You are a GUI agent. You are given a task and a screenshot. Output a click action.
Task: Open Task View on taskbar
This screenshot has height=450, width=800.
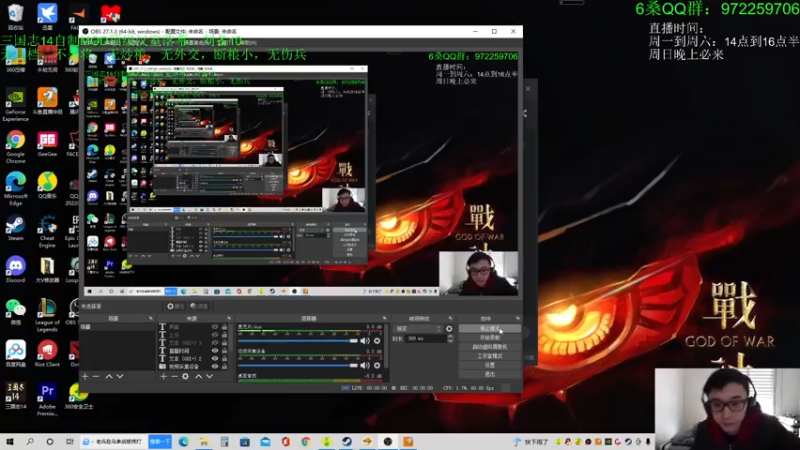point(69,441)
